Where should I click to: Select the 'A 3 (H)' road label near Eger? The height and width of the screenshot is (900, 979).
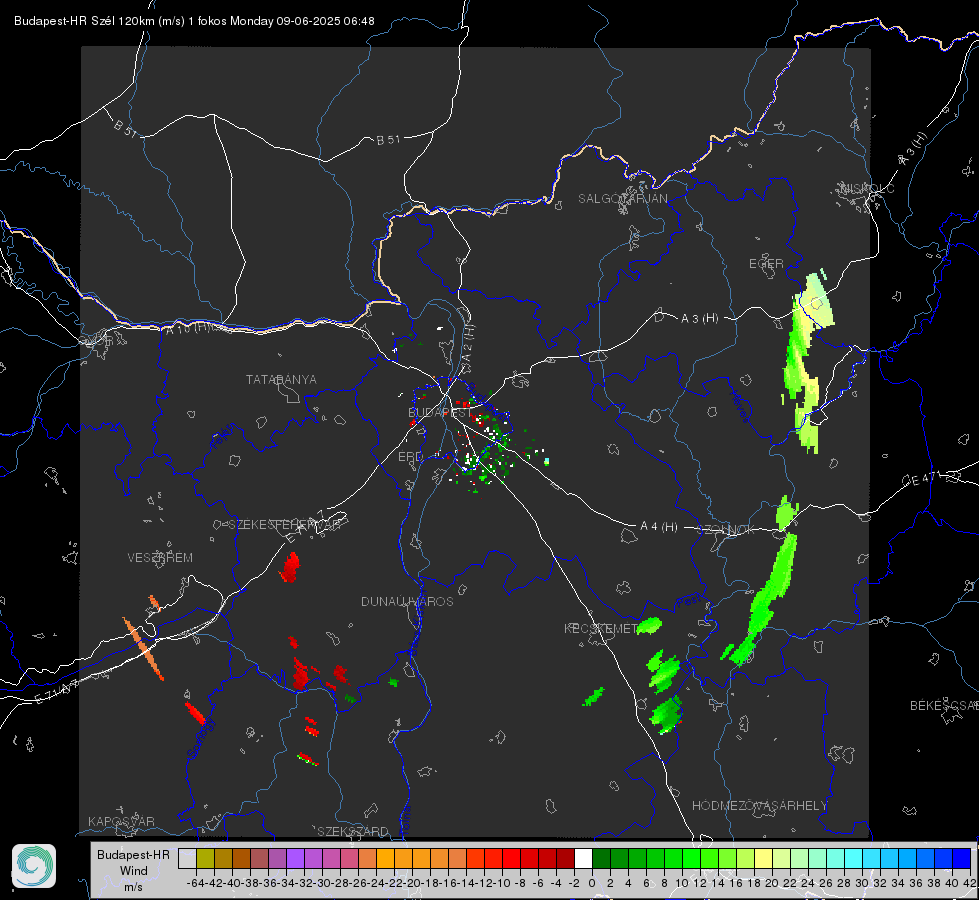coord(699,318)
